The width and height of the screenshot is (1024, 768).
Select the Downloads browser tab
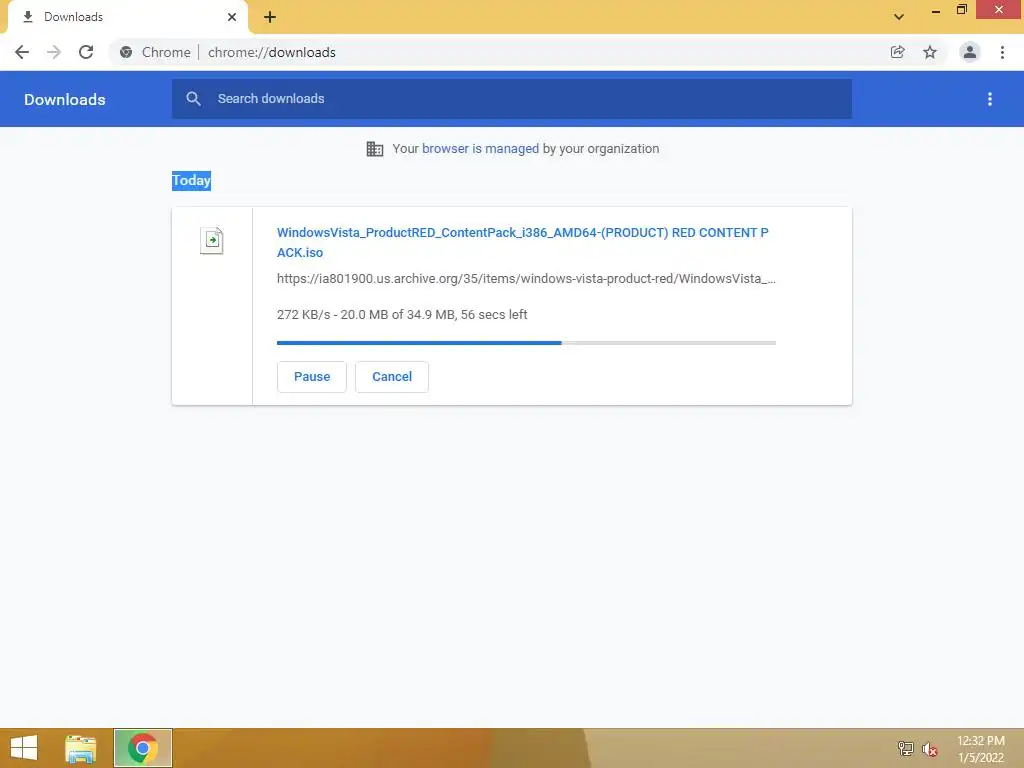click(x=127, y=17)
